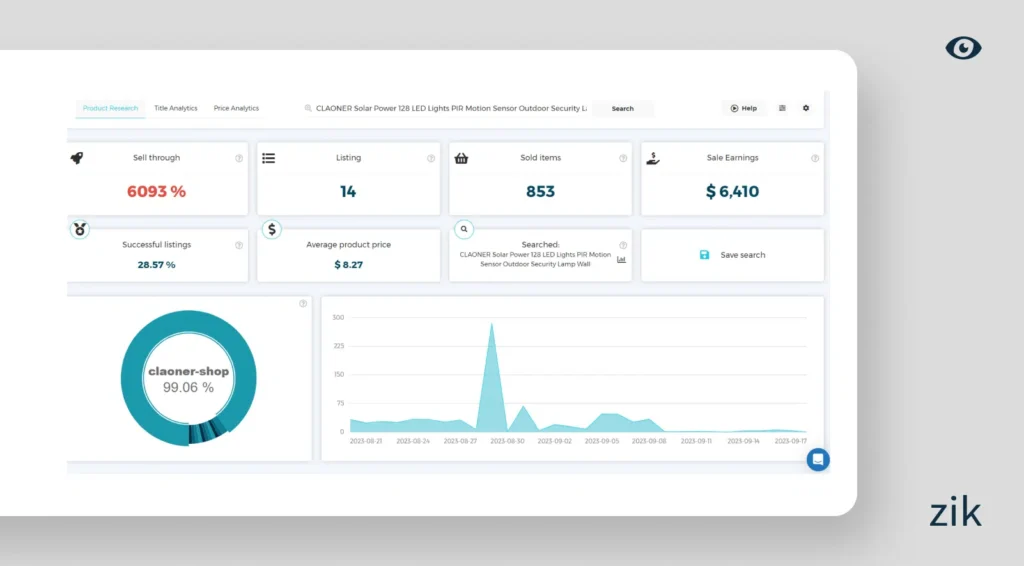Click Save search with floppy disk icon
Viewport: 1024px width, 566px height.
[732, 255]
